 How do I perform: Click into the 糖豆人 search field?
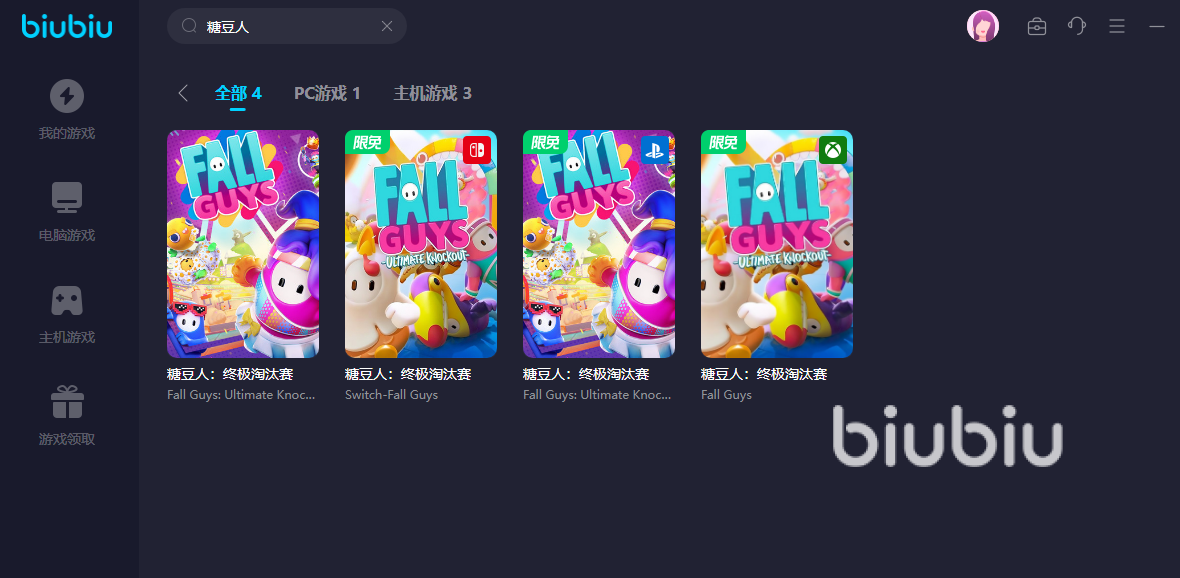tap(287, 26)
